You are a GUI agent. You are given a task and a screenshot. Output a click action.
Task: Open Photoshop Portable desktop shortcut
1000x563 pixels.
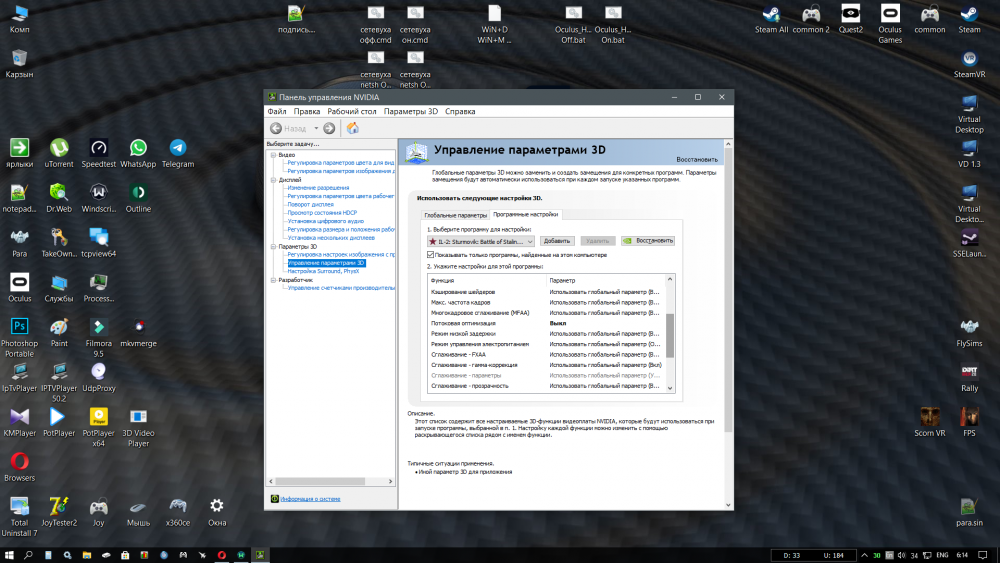click(19, 328)
